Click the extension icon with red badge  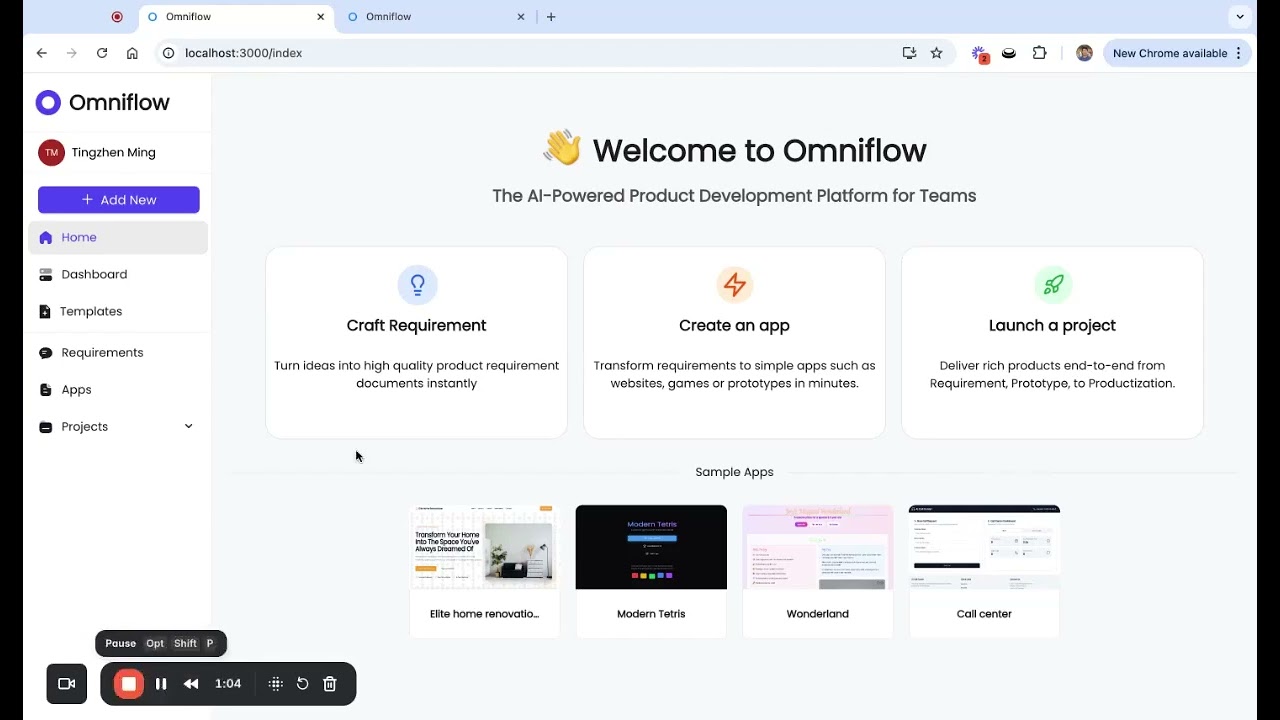pos(980,54)
